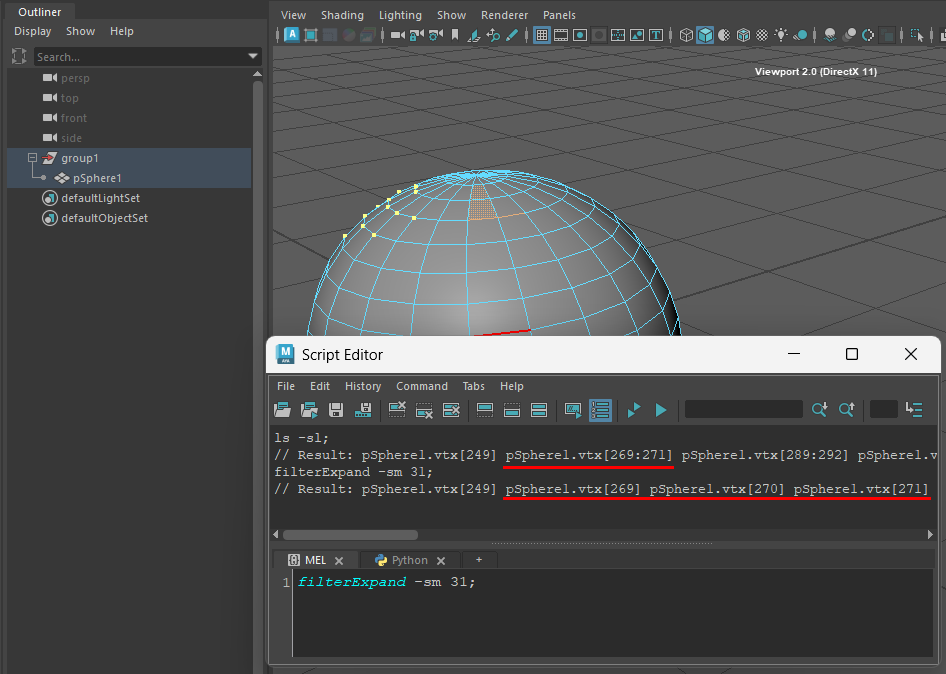Toggle smooth shade all display in viewport
This screenshot has height=674, width=946.
705,35
